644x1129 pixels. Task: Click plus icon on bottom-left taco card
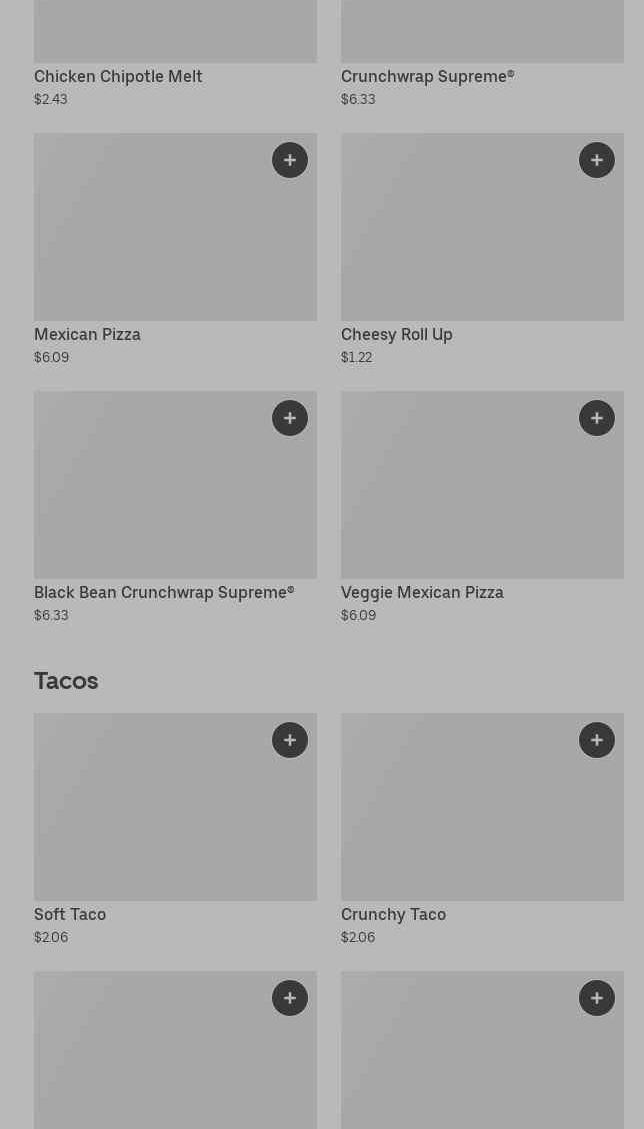(290, 998)
